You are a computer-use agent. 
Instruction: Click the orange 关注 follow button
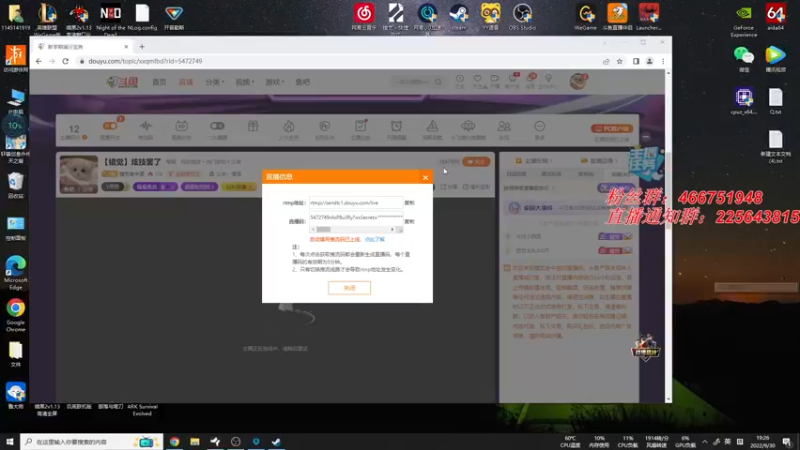point(476,162)
